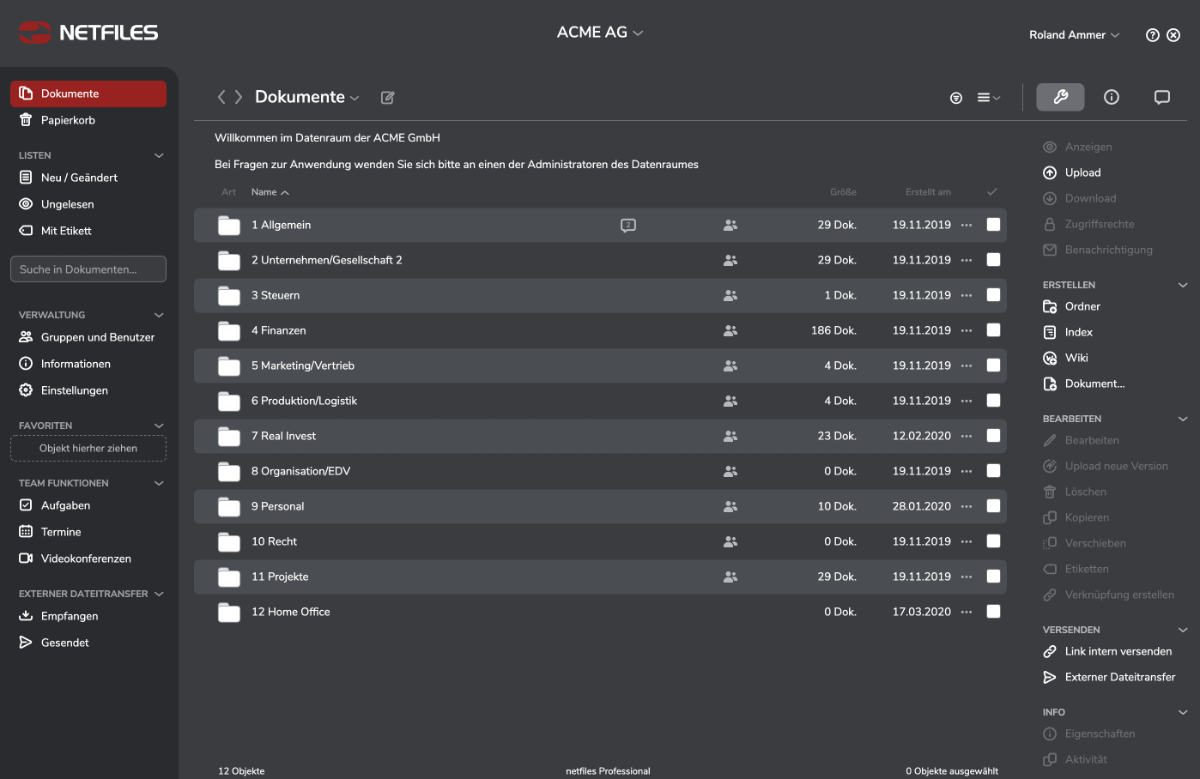
Task: Open the info panel icon
Action: coord(1111,97)
